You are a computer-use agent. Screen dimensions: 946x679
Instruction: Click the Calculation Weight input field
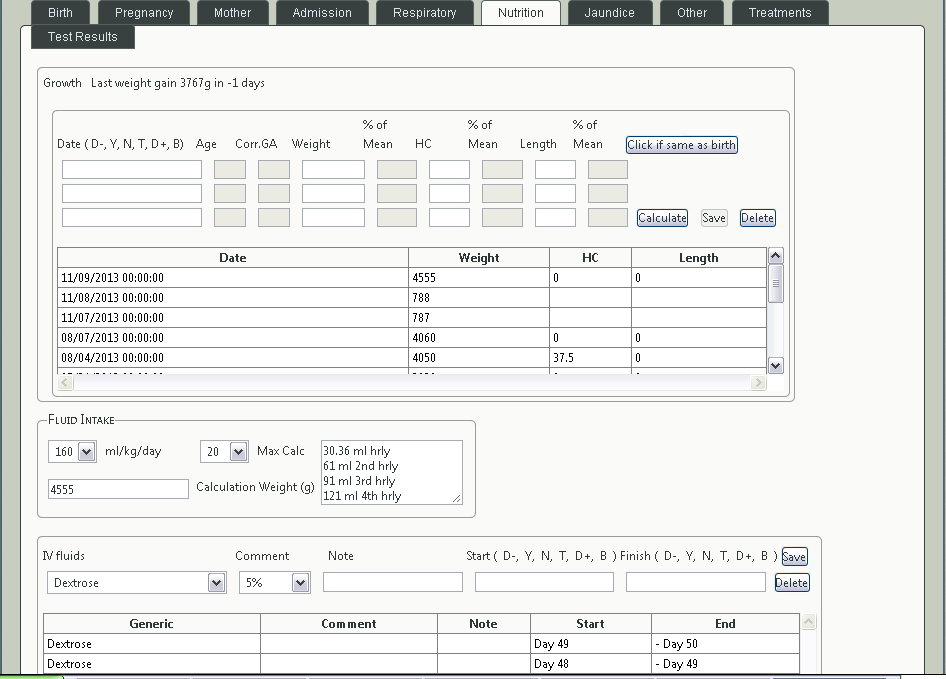118,489
